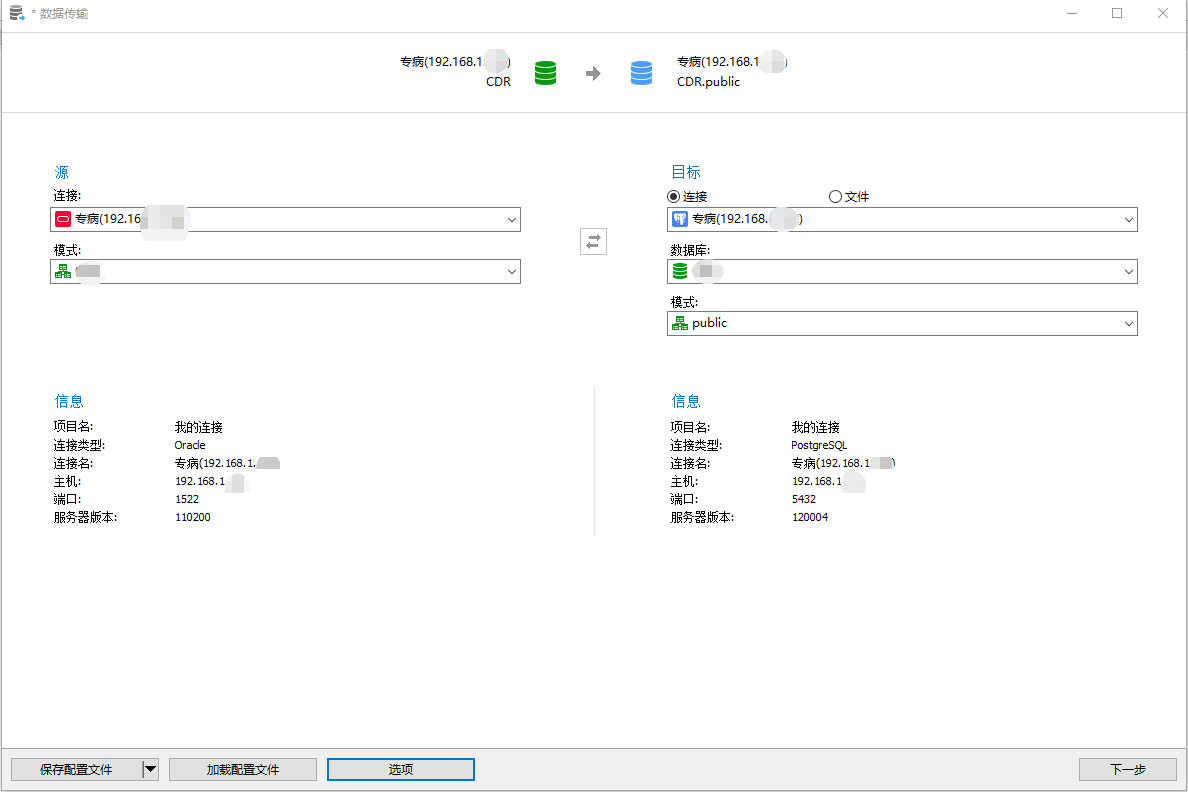The width and height of the screenshot is (1188, 792).
Task: Click the CDR.public label in header
Action: [x=708, y=82]
